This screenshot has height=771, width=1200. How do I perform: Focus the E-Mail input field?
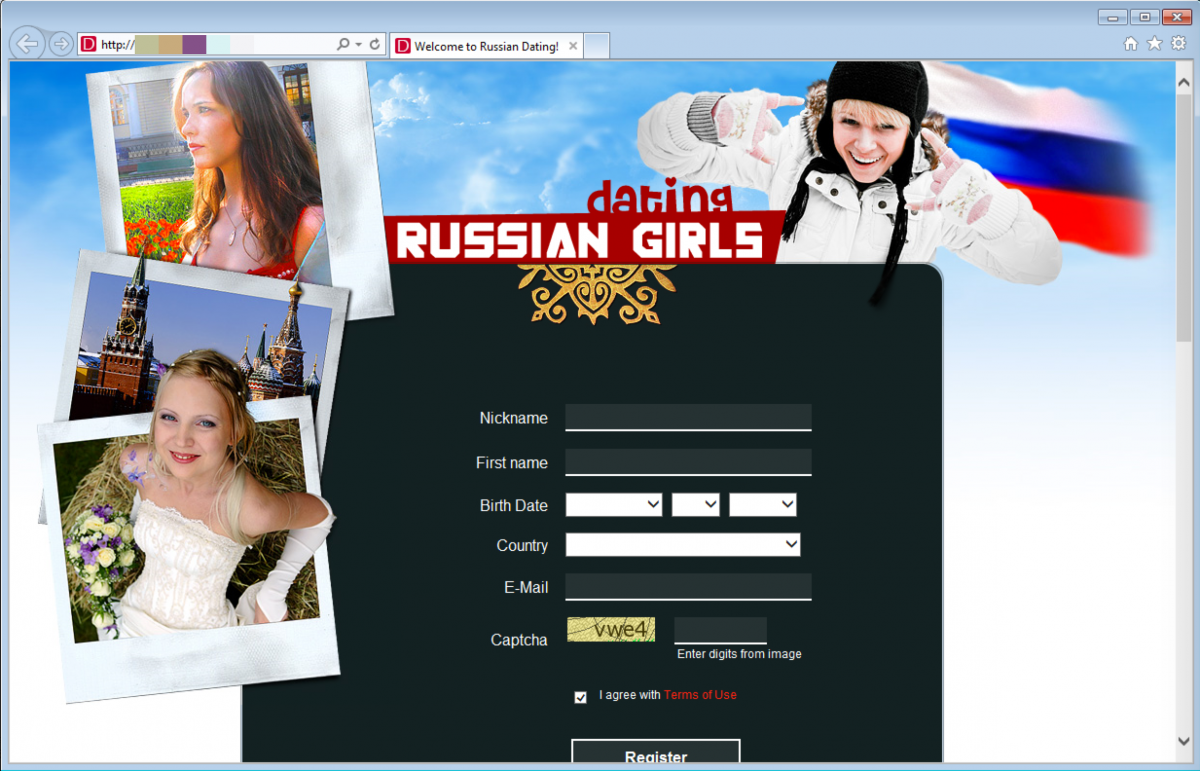pyautogui.click(x=688, y=587)
